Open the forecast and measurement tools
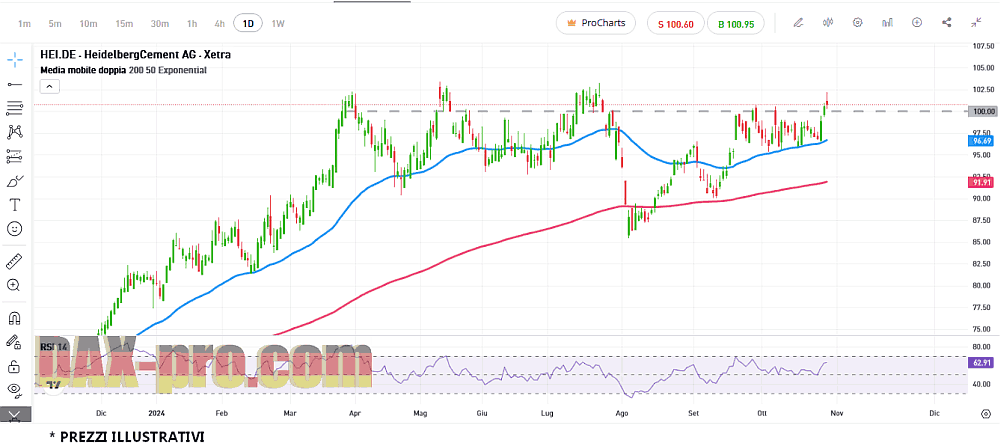The image size is (1000, 446). (x=15, y=156)
